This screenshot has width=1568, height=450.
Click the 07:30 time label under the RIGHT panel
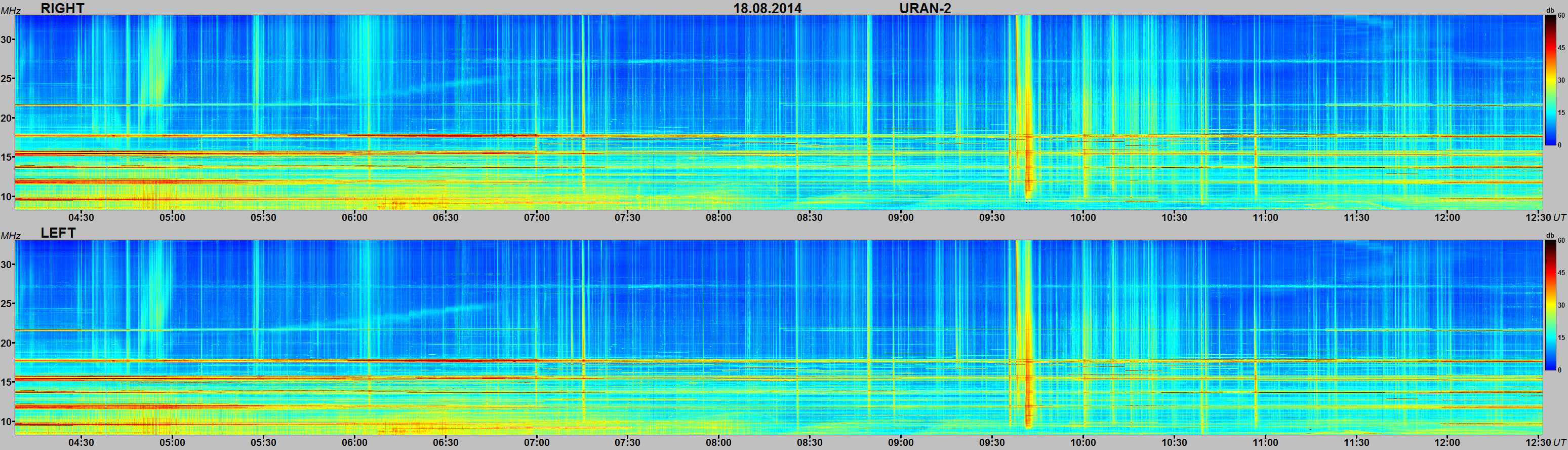click(628, 218)
